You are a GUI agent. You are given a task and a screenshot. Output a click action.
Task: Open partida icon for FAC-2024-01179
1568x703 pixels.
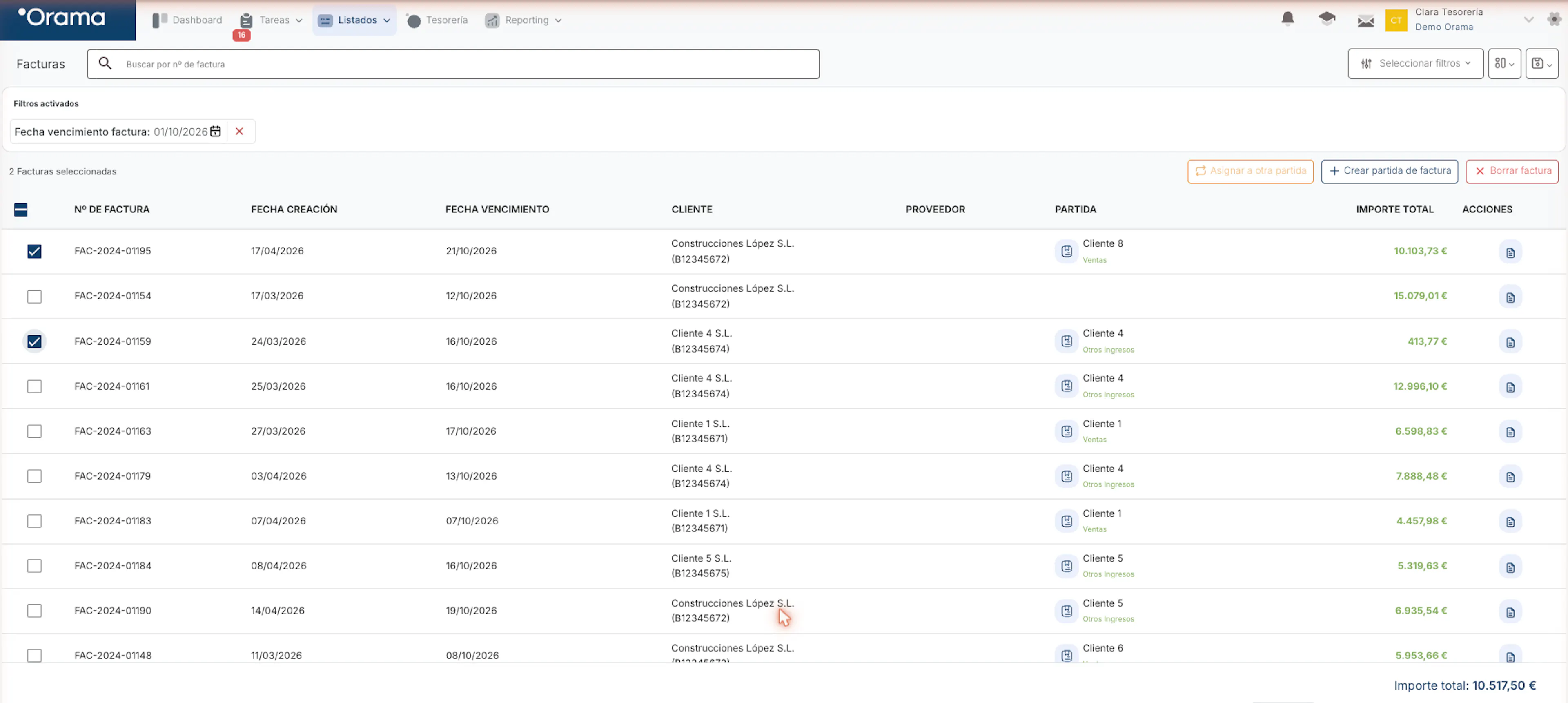coord(1067,476)
